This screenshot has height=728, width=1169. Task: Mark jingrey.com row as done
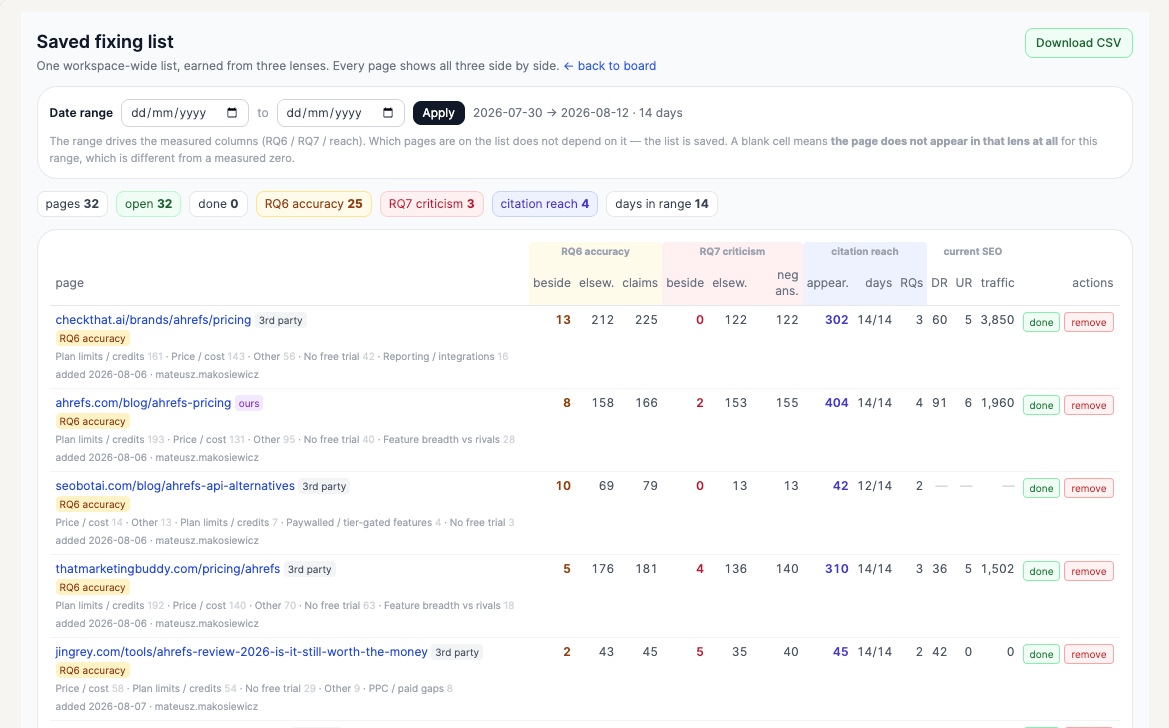click(1042, 654)
